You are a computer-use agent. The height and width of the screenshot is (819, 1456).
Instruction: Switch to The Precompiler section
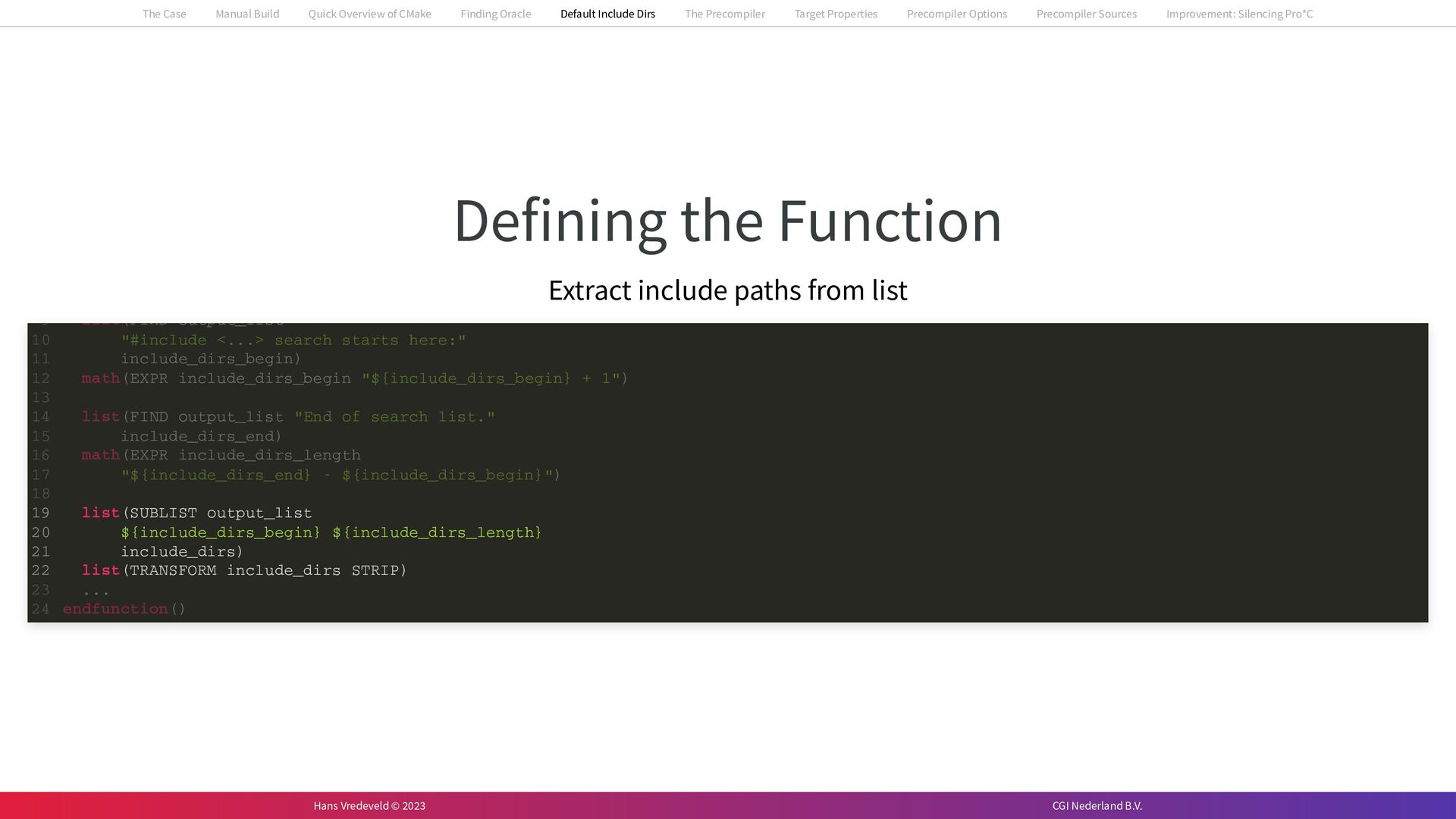pyautogui.click(x=724, y=14)
